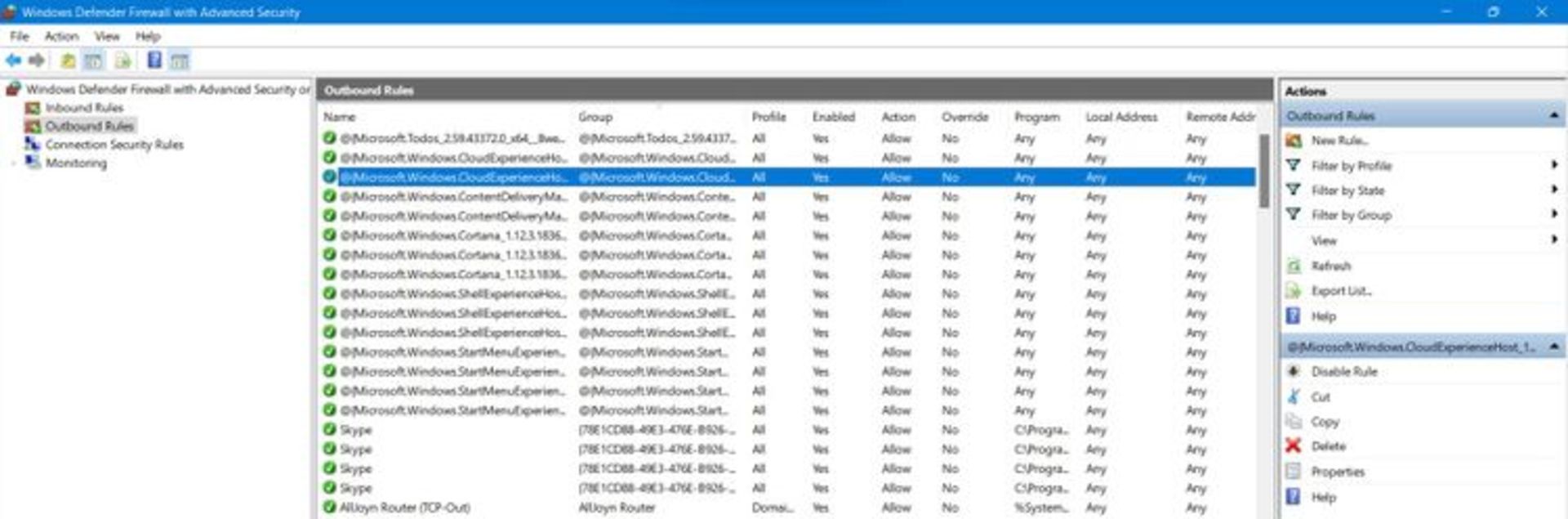Click the Forward arrow toolbar icon
The height and width of the screenshot is (519, 1568).
(x=37, y=60)
